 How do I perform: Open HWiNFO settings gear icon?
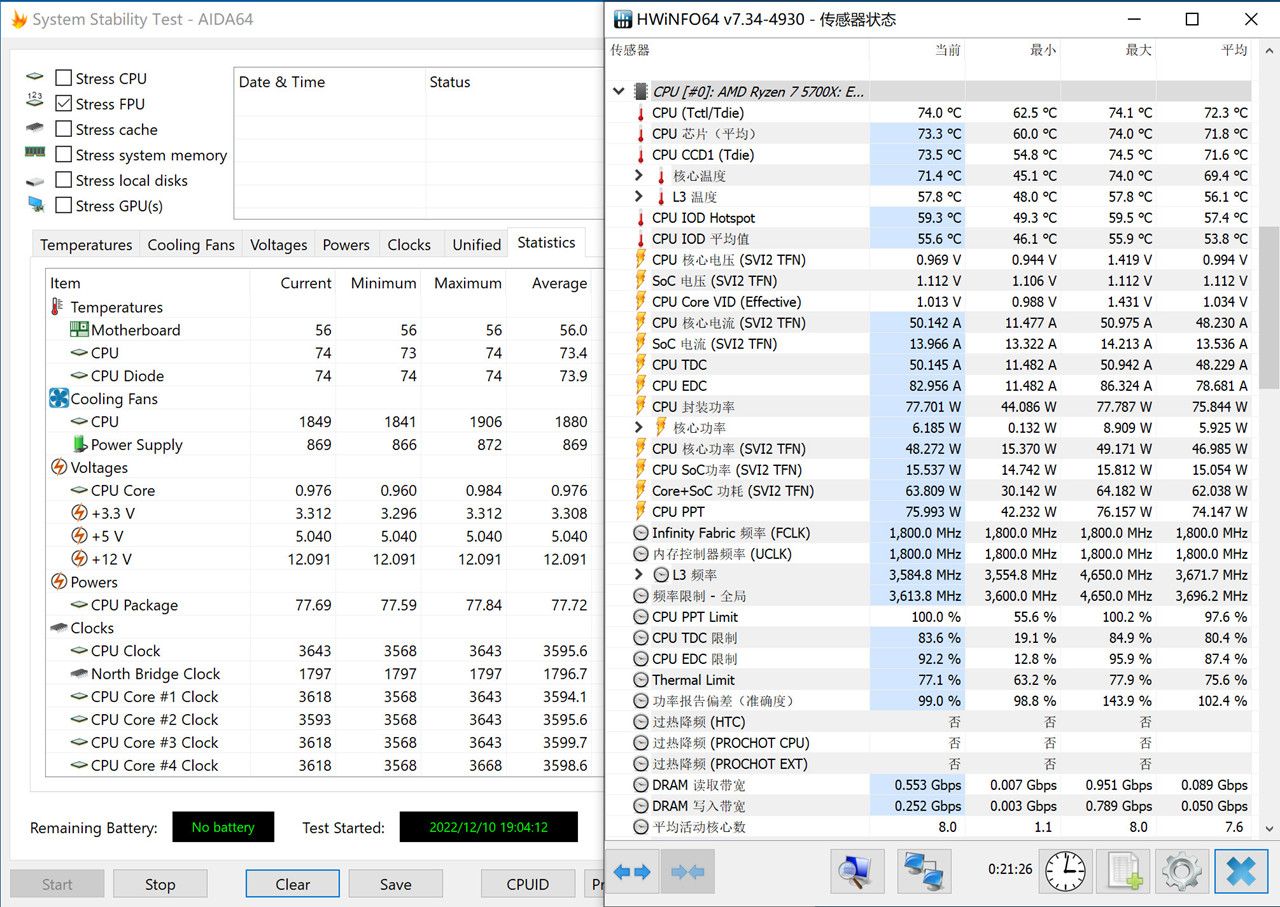(1182, 871)
